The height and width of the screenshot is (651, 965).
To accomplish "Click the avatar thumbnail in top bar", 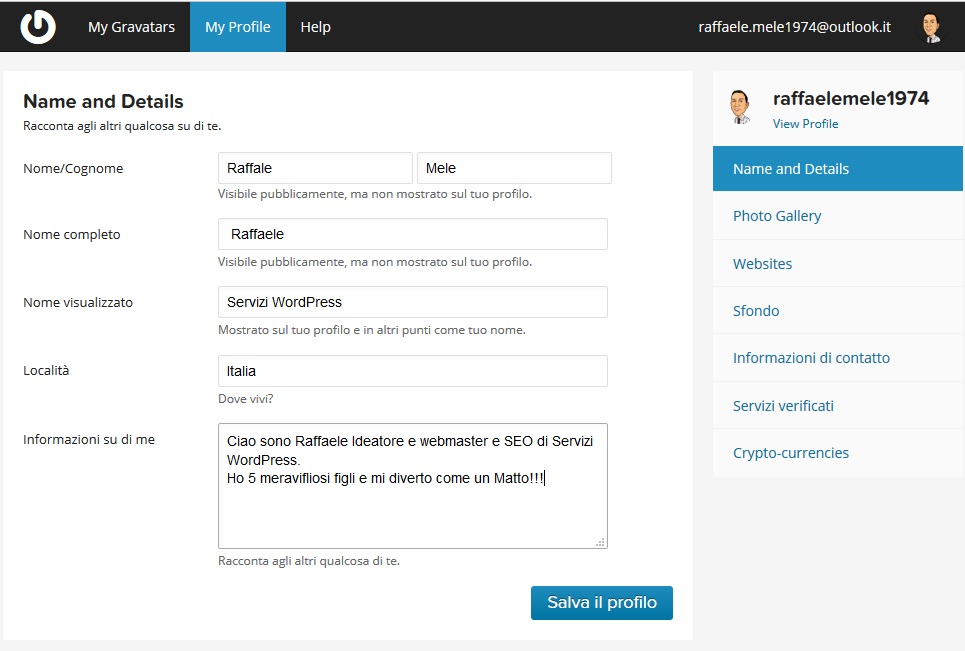I will (931, 27).
